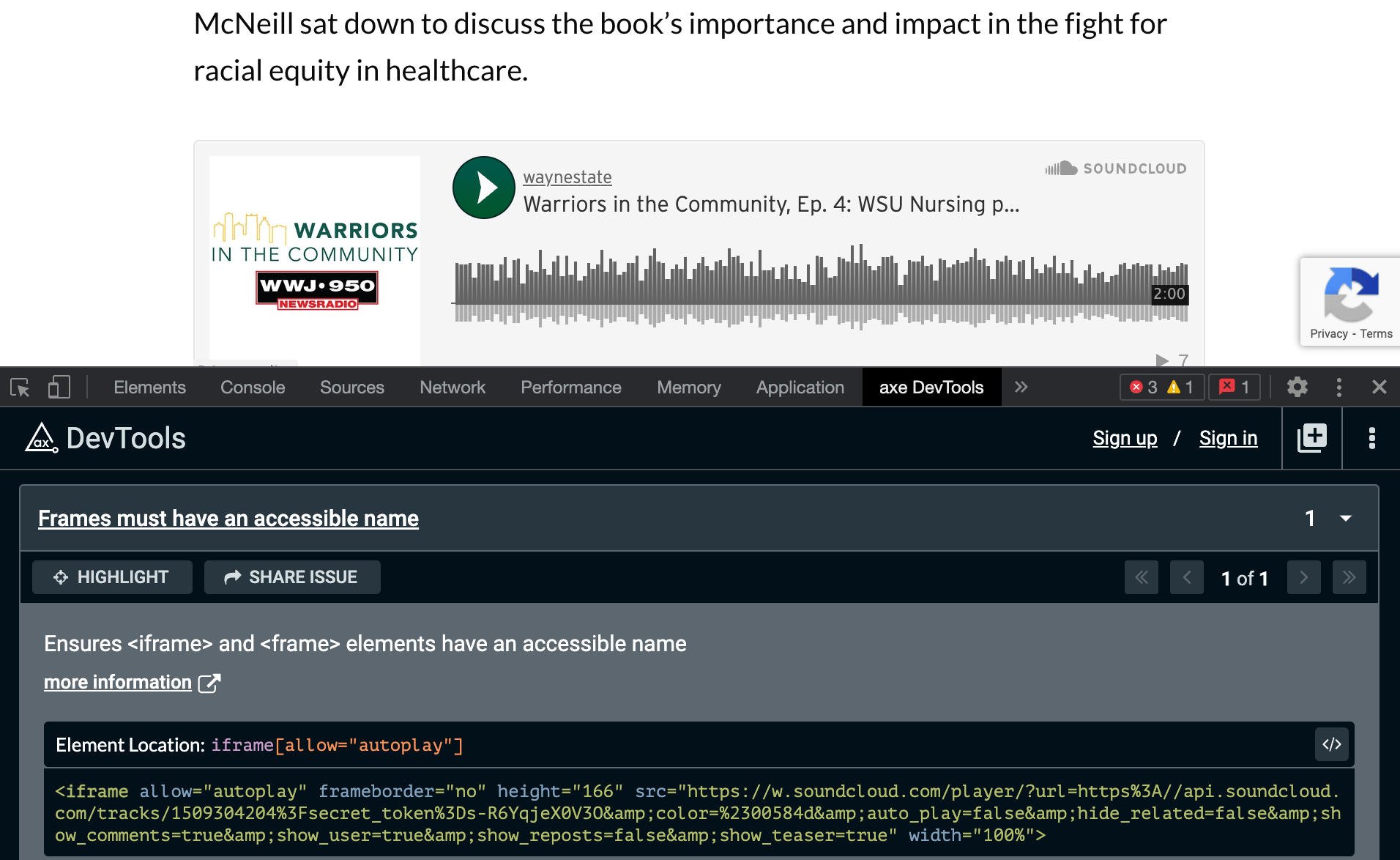
Task: Toggle the device emulation toolbar
Action: [59, 387]
